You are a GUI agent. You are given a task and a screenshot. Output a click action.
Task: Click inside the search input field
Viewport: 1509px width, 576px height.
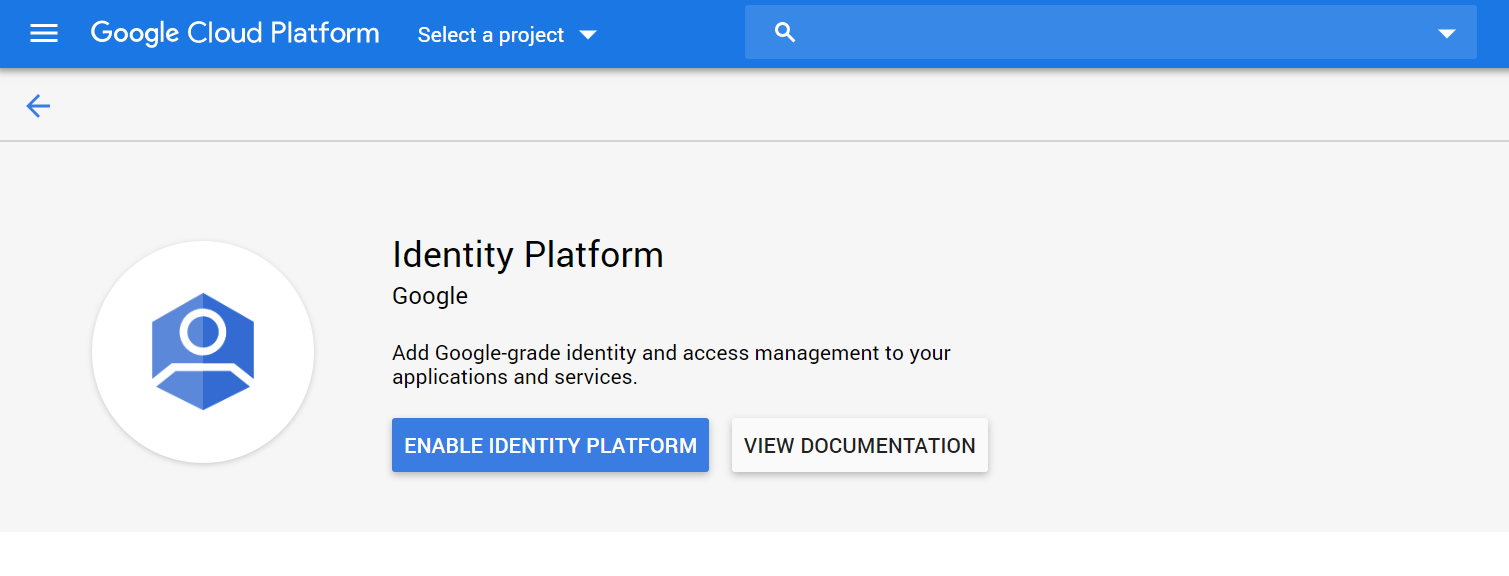1050,31
